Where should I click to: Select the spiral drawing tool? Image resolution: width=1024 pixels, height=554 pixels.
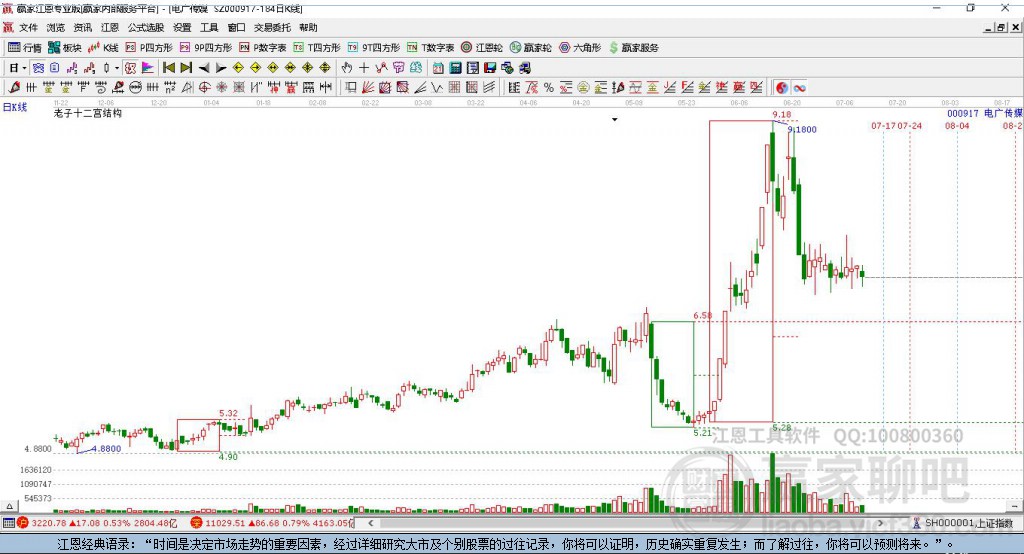(x=101, y=88)
